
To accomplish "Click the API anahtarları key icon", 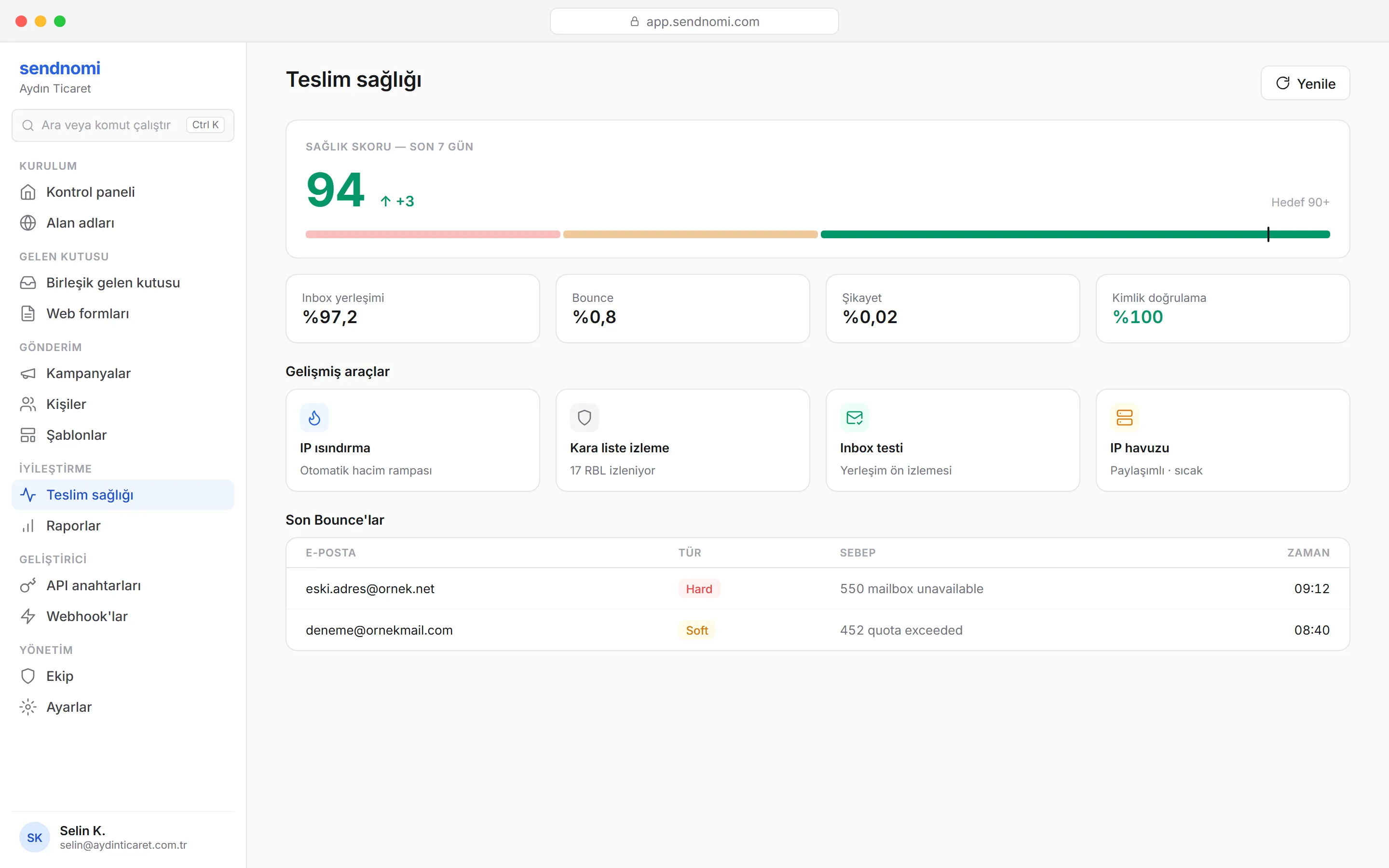I will [x=27, y=585].
